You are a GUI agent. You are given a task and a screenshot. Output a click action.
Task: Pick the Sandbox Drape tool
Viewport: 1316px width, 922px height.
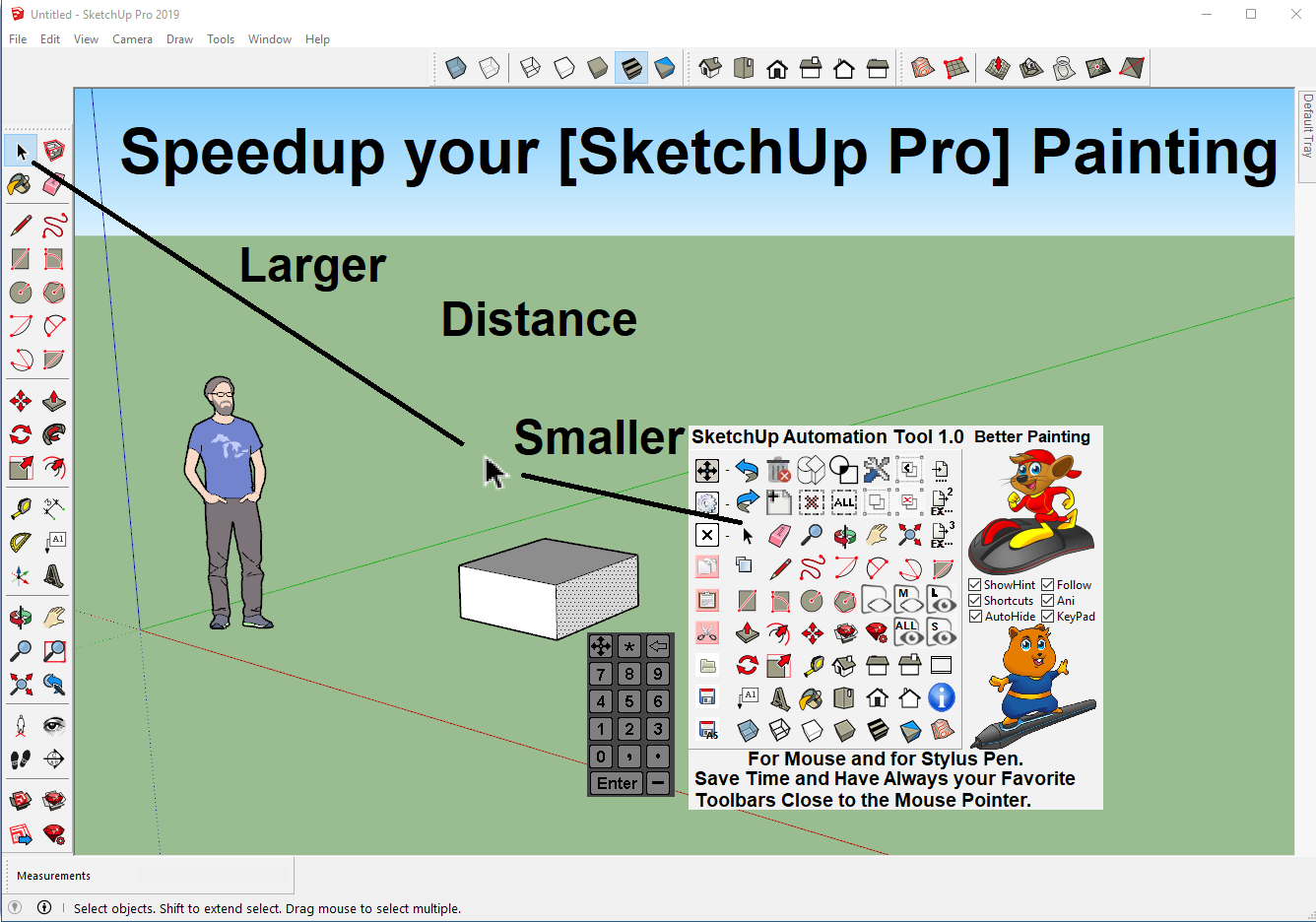(1065, 68)
